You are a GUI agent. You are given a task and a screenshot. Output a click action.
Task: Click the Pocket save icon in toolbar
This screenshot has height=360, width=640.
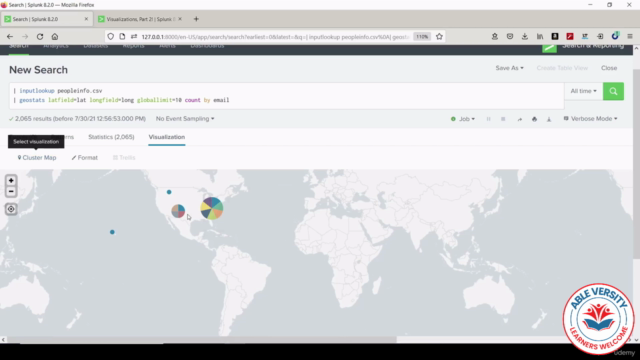[x=510, y=36]
